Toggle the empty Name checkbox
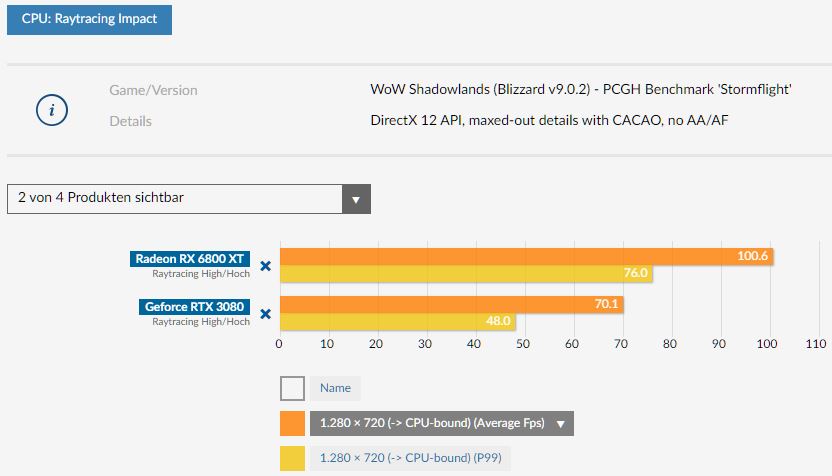The image size is (832, 476). (x=292, y=388)
